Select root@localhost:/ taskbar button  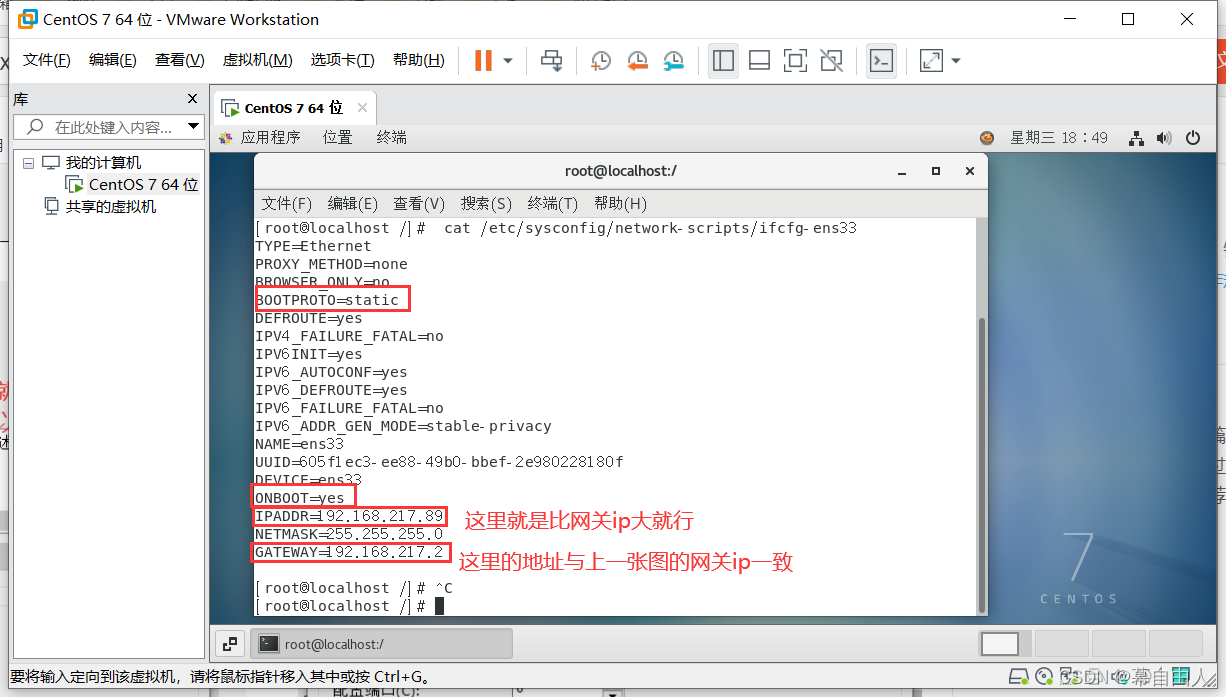coord(380,644)
